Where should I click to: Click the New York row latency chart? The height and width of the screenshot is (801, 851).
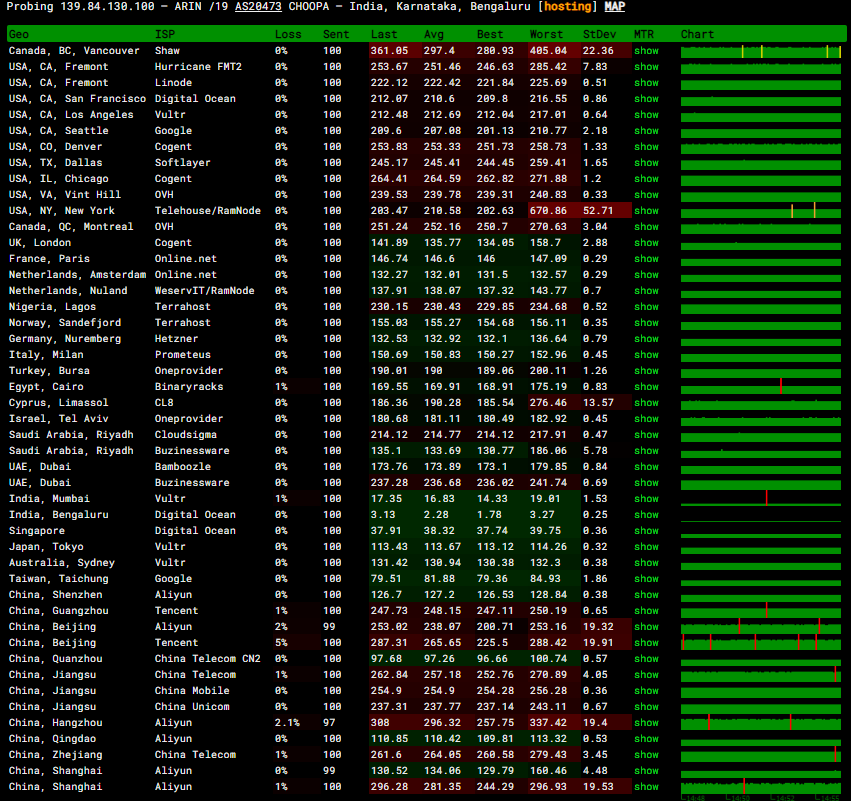pos(761,212)
